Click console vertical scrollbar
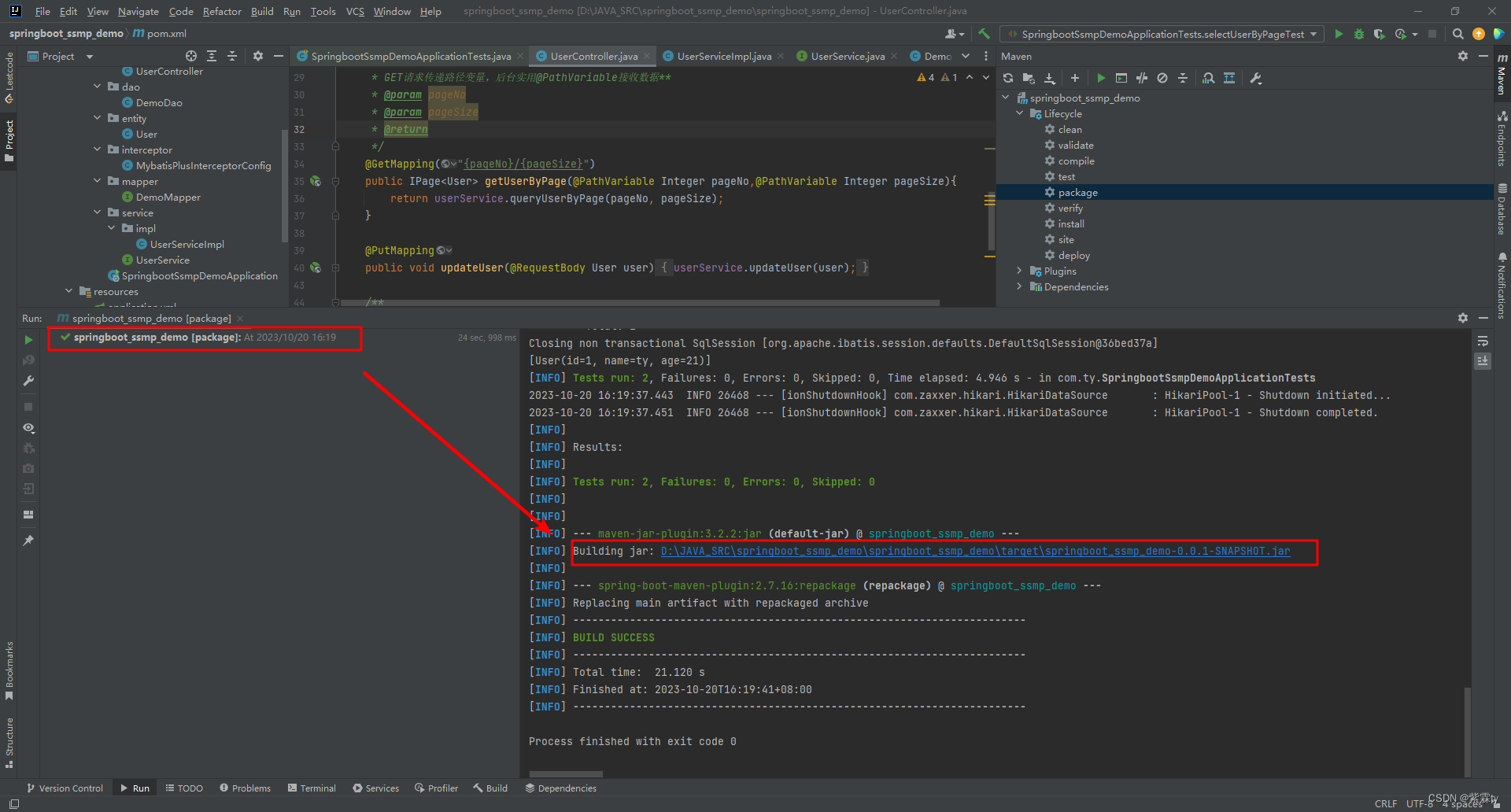Image resolution: width=1511 pixels, height=812 pixels. pyautogui.click(x=1467, y=731)
